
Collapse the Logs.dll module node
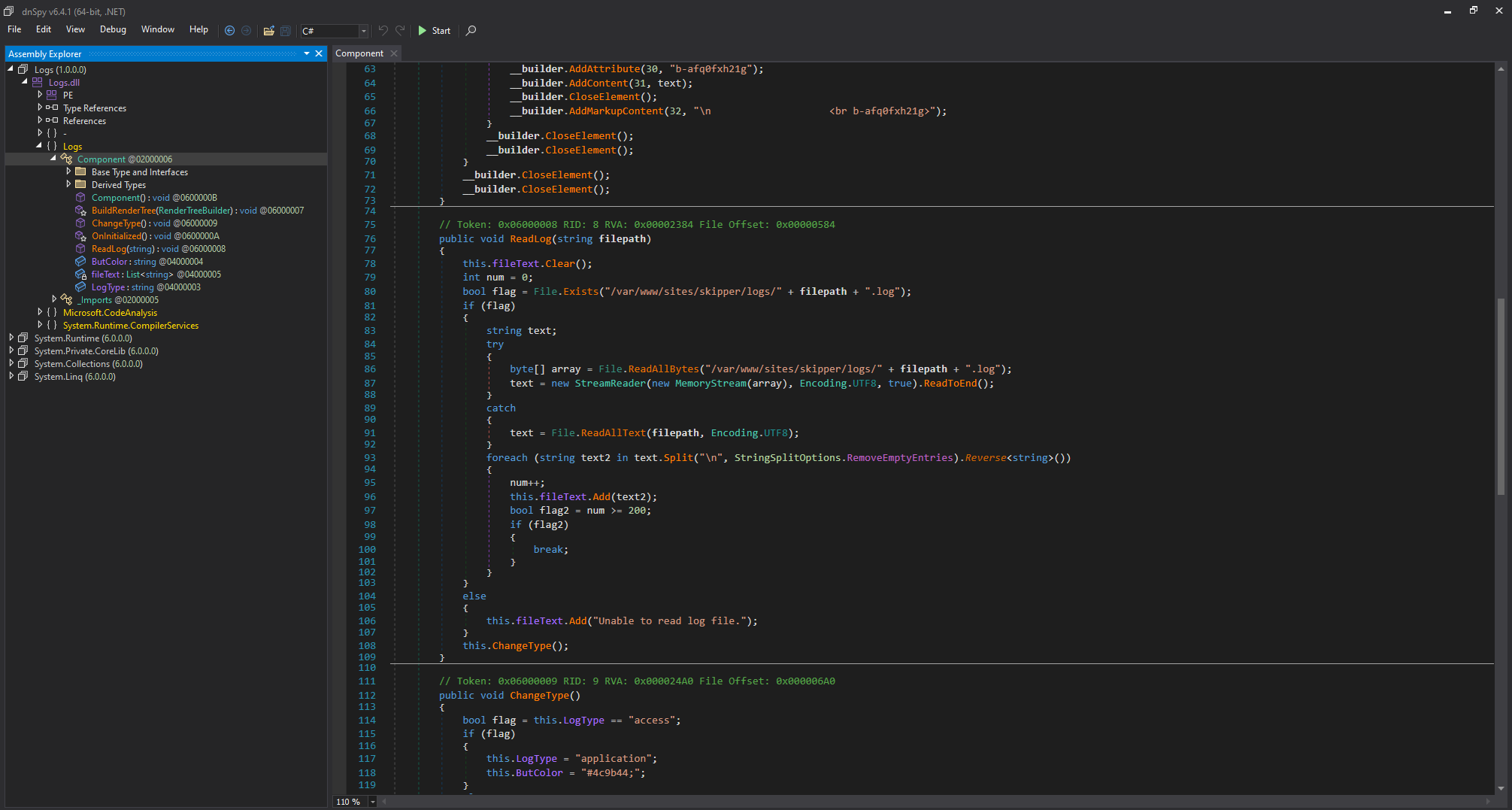(x=25, y=82)
